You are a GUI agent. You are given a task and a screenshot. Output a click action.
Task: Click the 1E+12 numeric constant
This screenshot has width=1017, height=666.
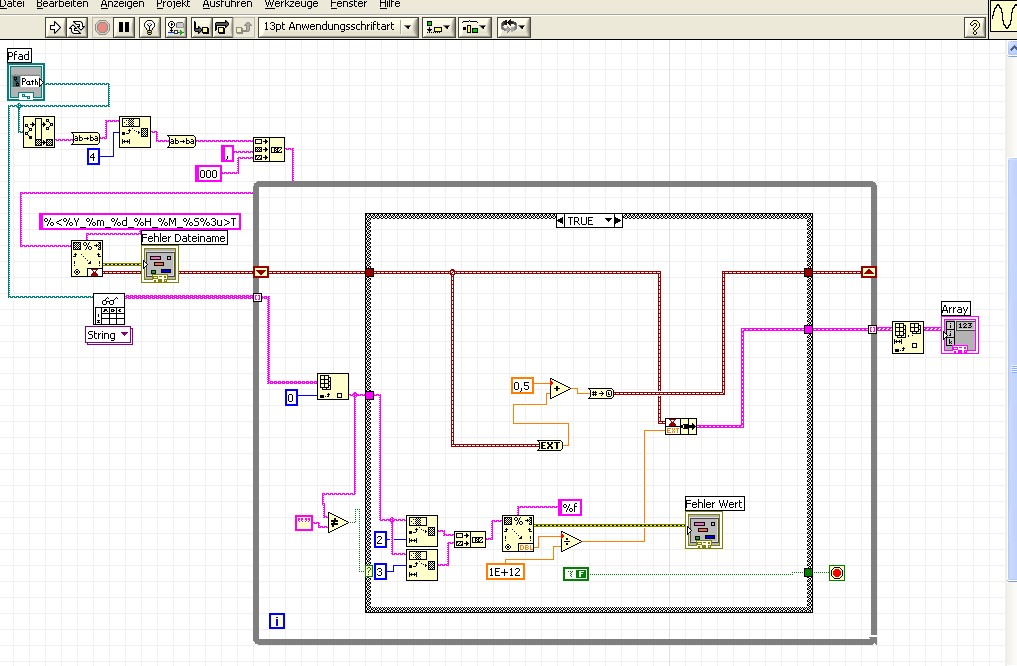505,571
